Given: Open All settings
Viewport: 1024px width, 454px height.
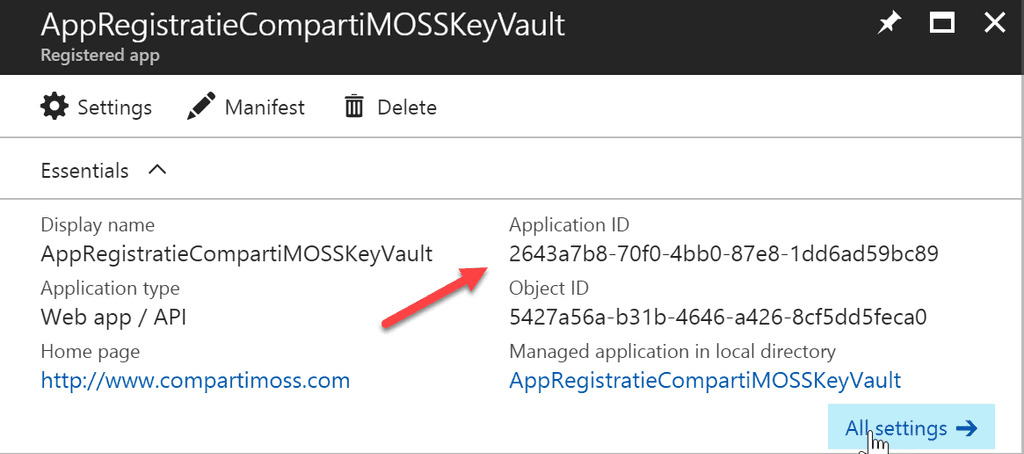Looking at the screenshot, I should click(896, 428).
